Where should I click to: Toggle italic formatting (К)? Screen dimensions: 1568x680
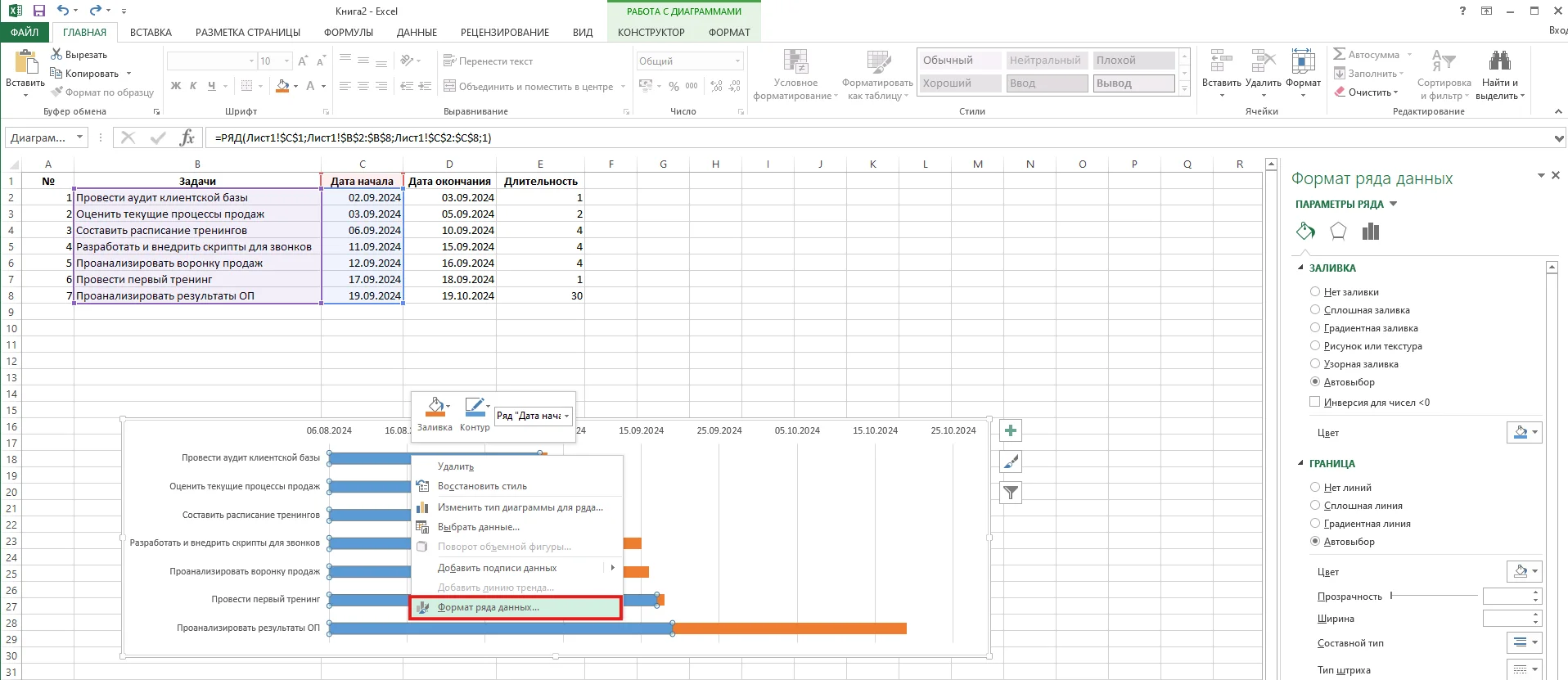coord(193,85)
